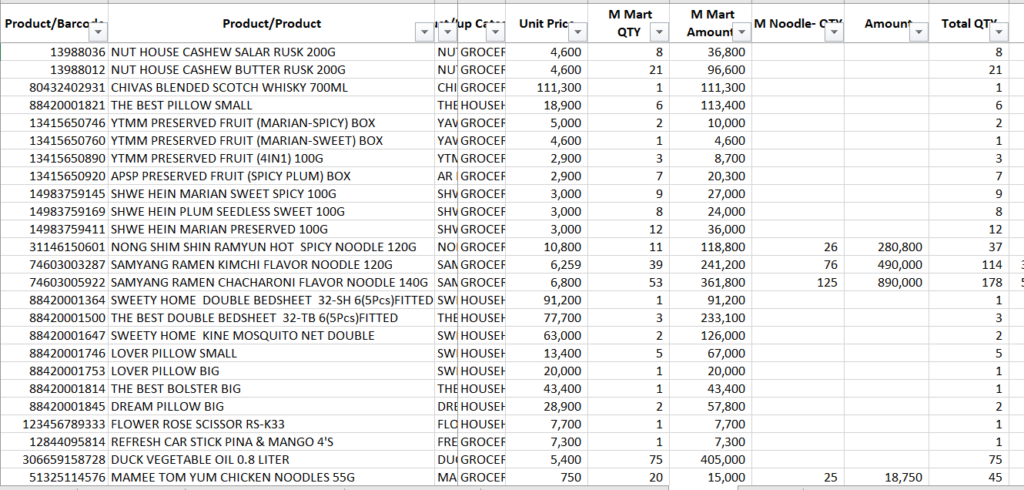Image resolution: width=1024 pixels, height=490 pixels.
Task: Select Amount cell 490,000
Action: click(x=886, y=265)
